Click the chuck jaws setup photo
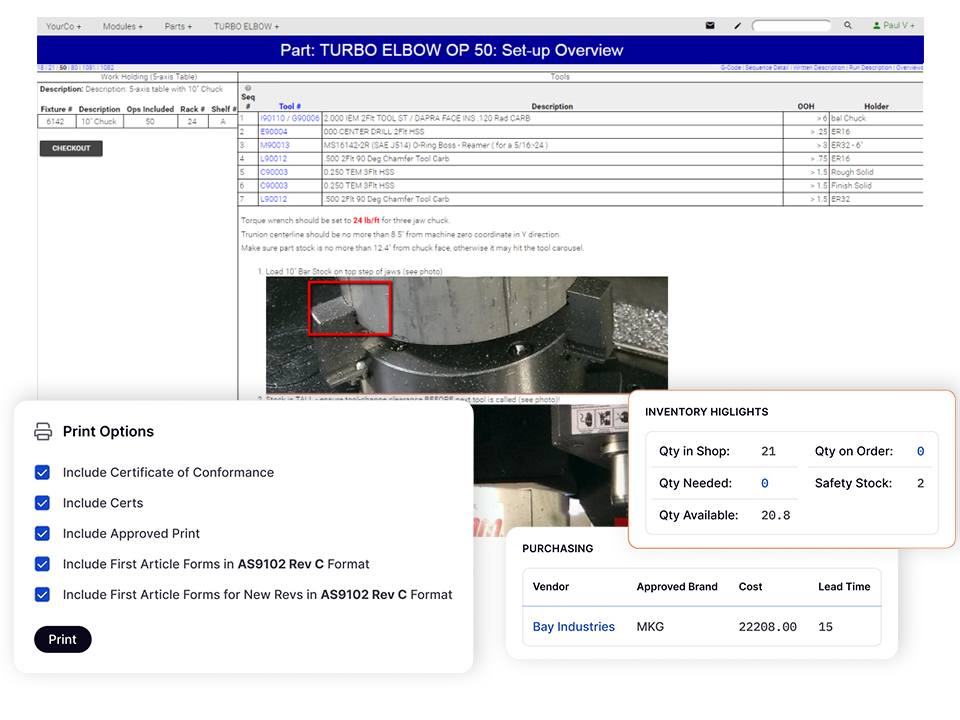 pyautogui.click(x=467, y=334)
